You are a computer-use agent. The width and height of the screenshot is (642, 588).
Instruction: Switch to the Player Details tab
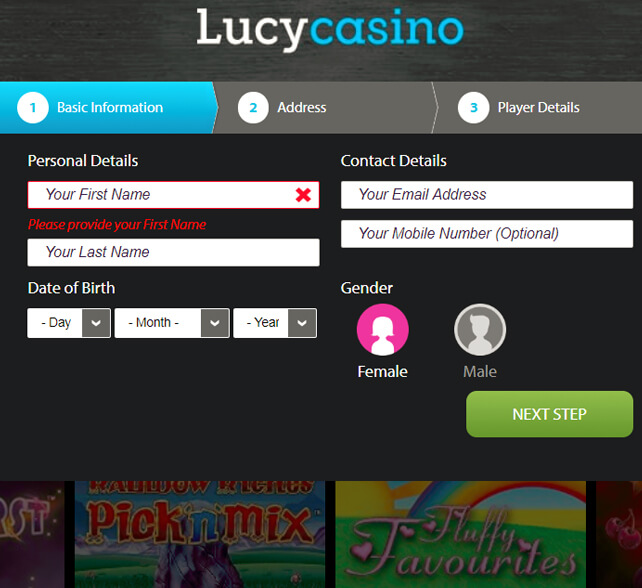(x=537, y=108)
